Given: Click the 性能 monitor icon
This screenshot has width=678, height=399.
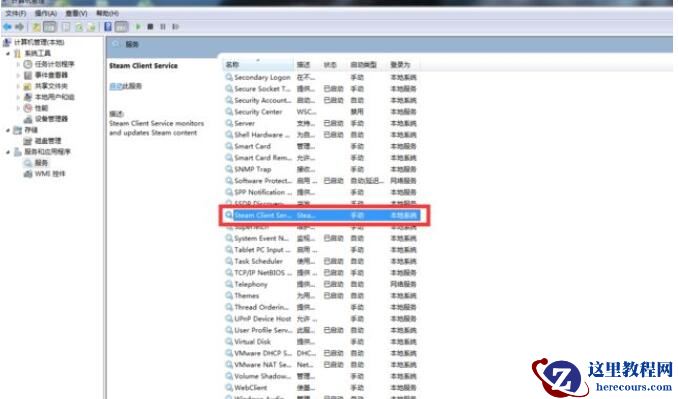Looking at the screenshot, I should [28, 108].
